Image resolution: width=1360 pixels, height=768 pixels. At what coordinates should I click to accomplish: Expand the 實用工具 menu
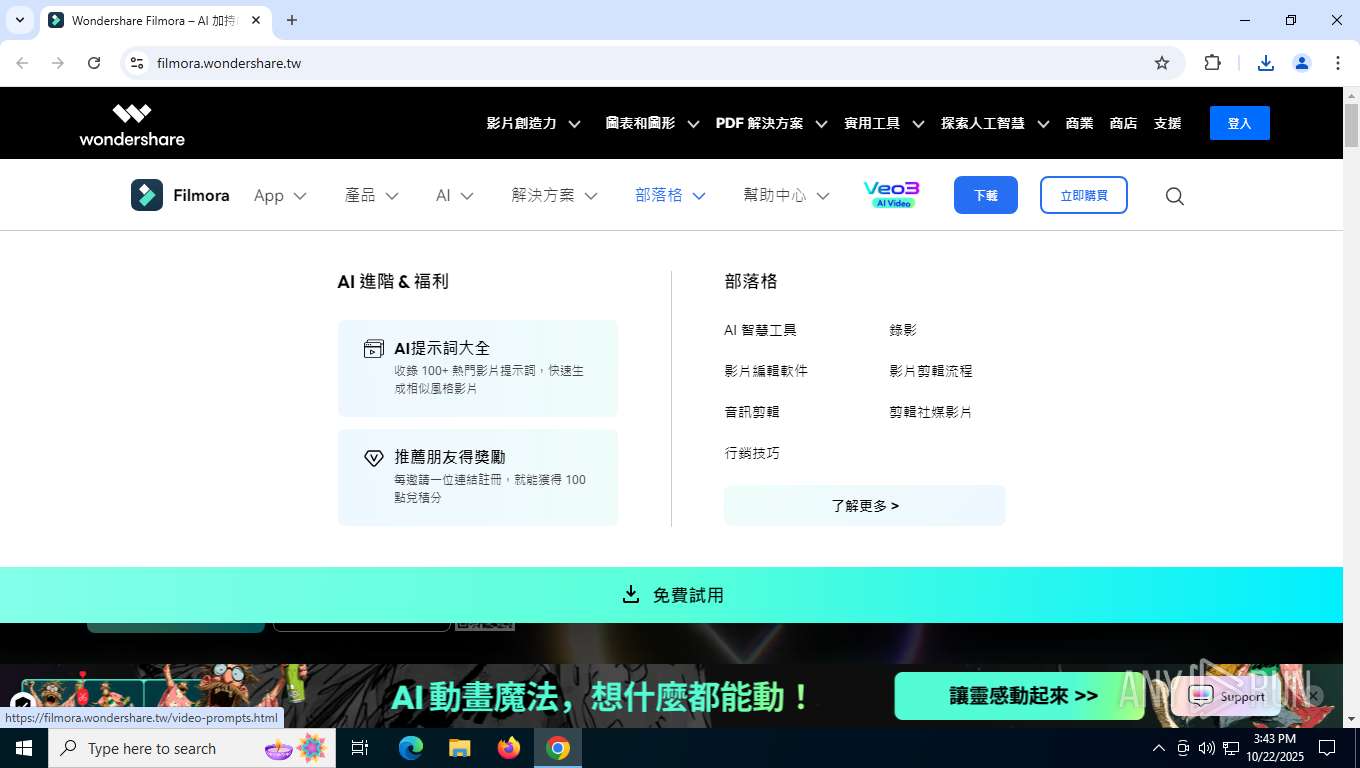coord(883,123)
